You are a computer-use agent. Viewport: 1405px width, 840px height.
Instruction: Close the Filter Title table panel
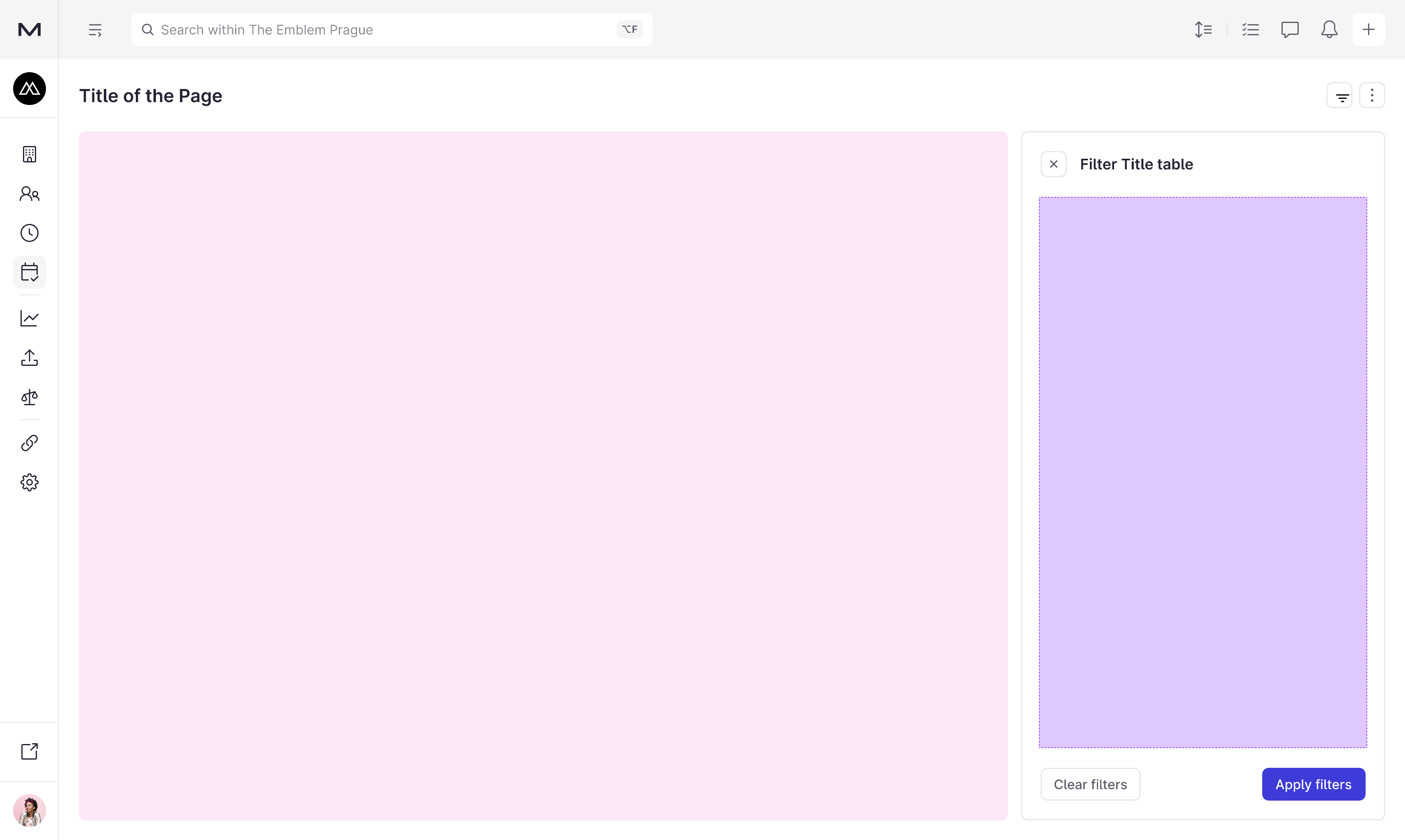pyautogui.click(x=1053, y=164)
